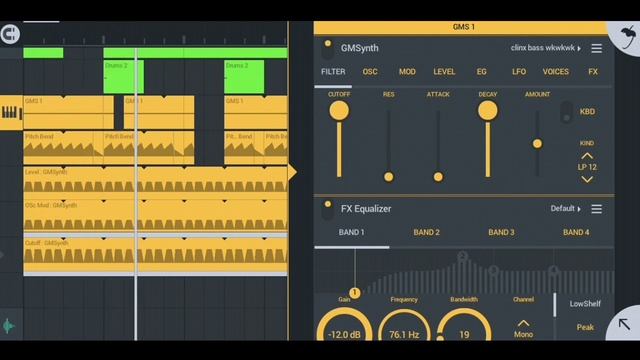Select the first Drums 2 clip

coord(124,77)
